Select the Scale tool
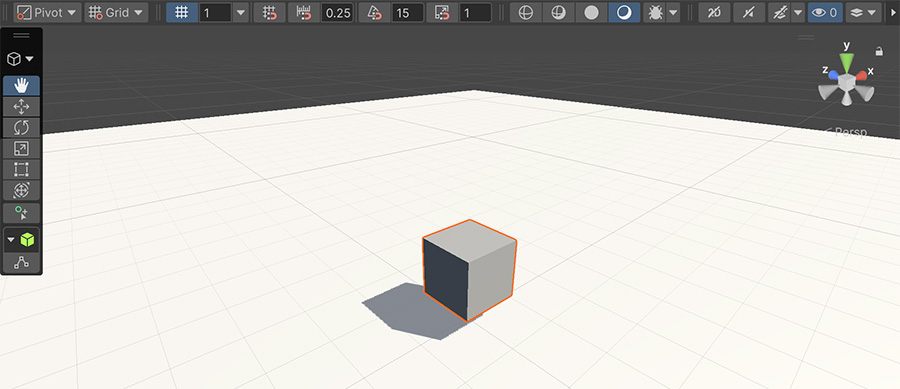This screenshot has height=389, width=900. coord(21,149)
